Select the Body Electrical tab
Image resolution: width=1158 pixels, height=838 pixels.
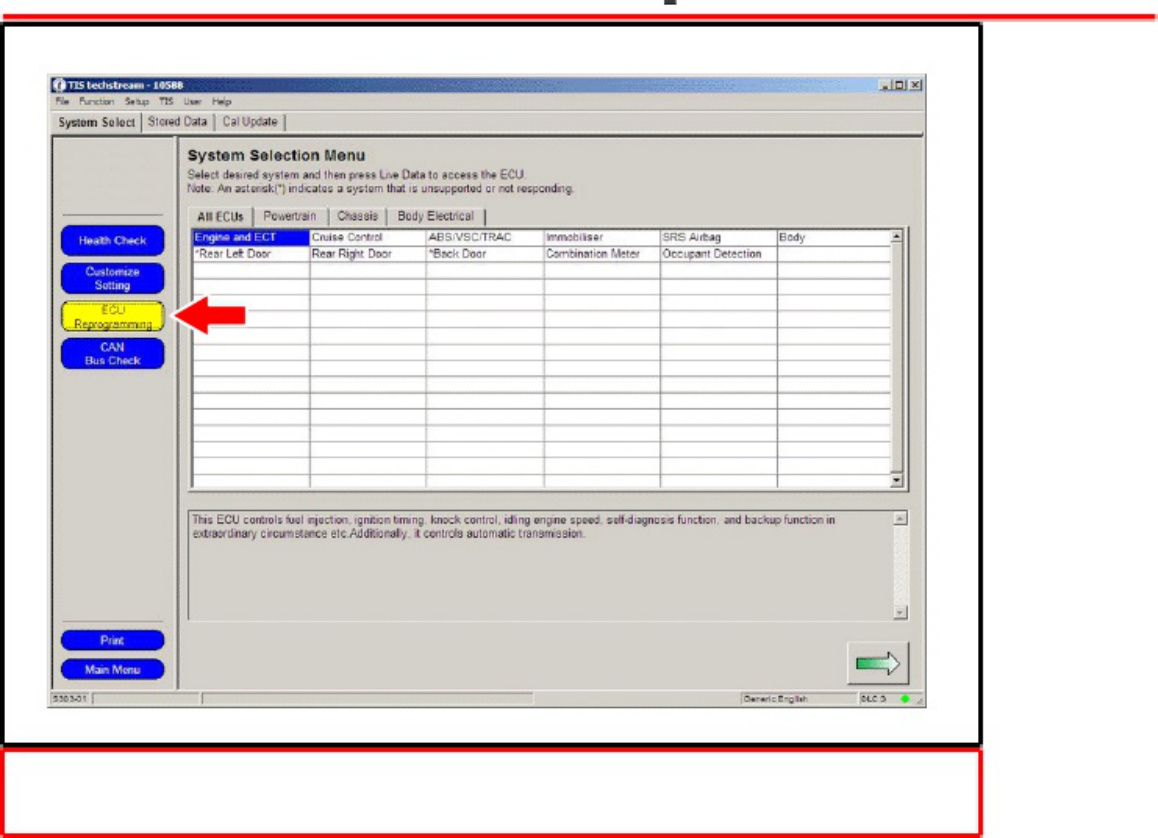point(436,216)
